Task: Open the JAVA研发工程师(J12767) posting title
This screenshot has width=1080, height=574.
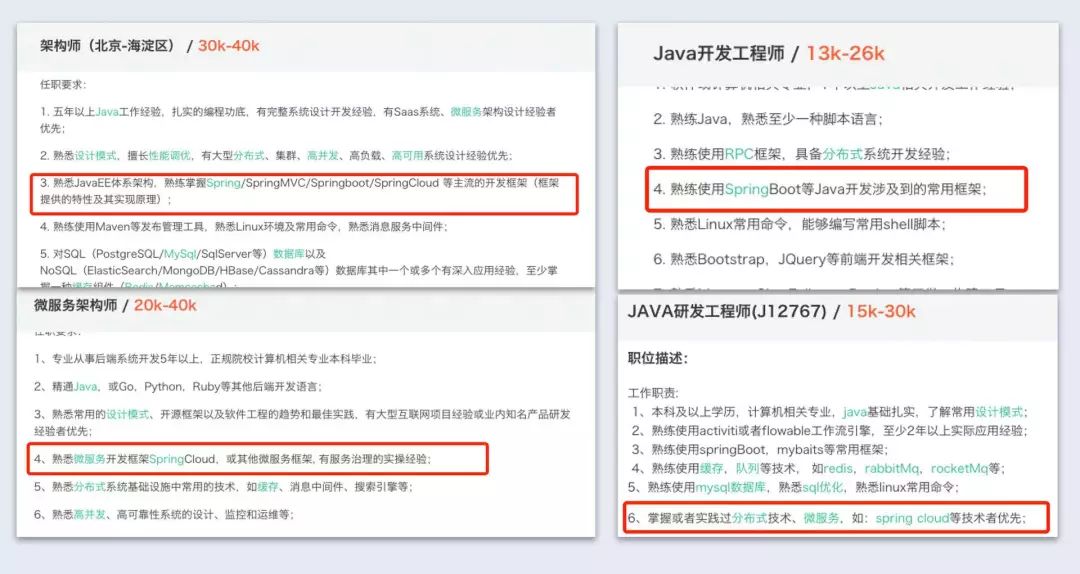Action: click(727, 311)
